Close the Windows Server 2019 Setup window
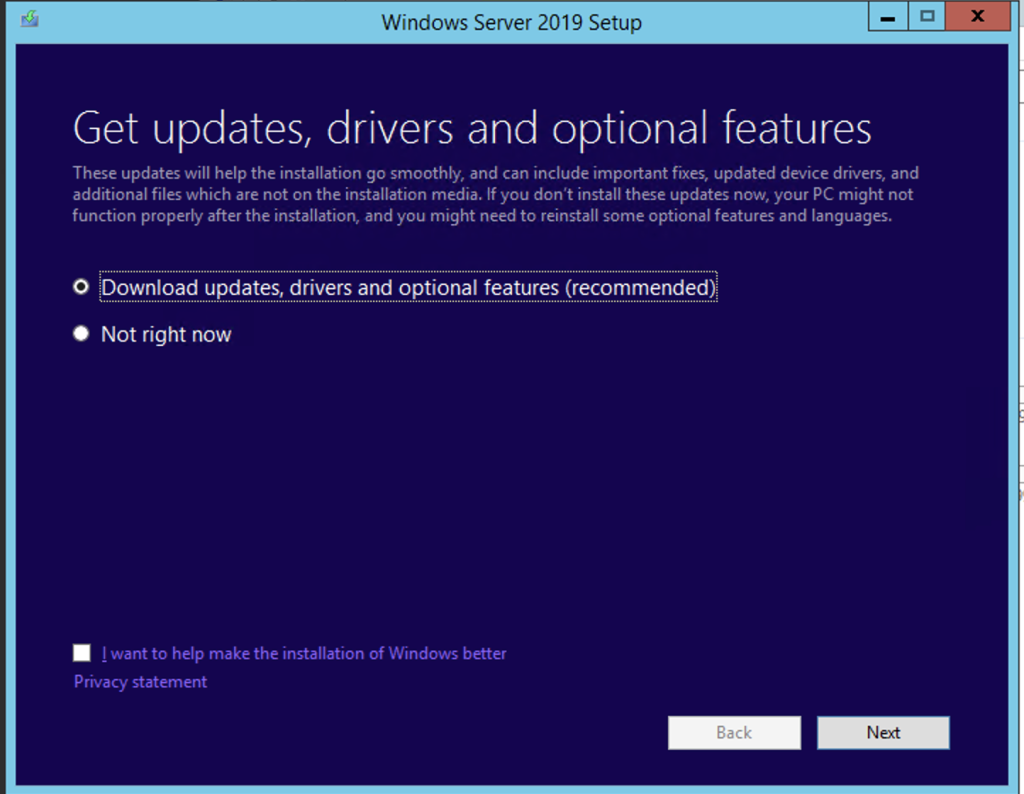Screen dimensions: 1024x794 click(978, 18)
